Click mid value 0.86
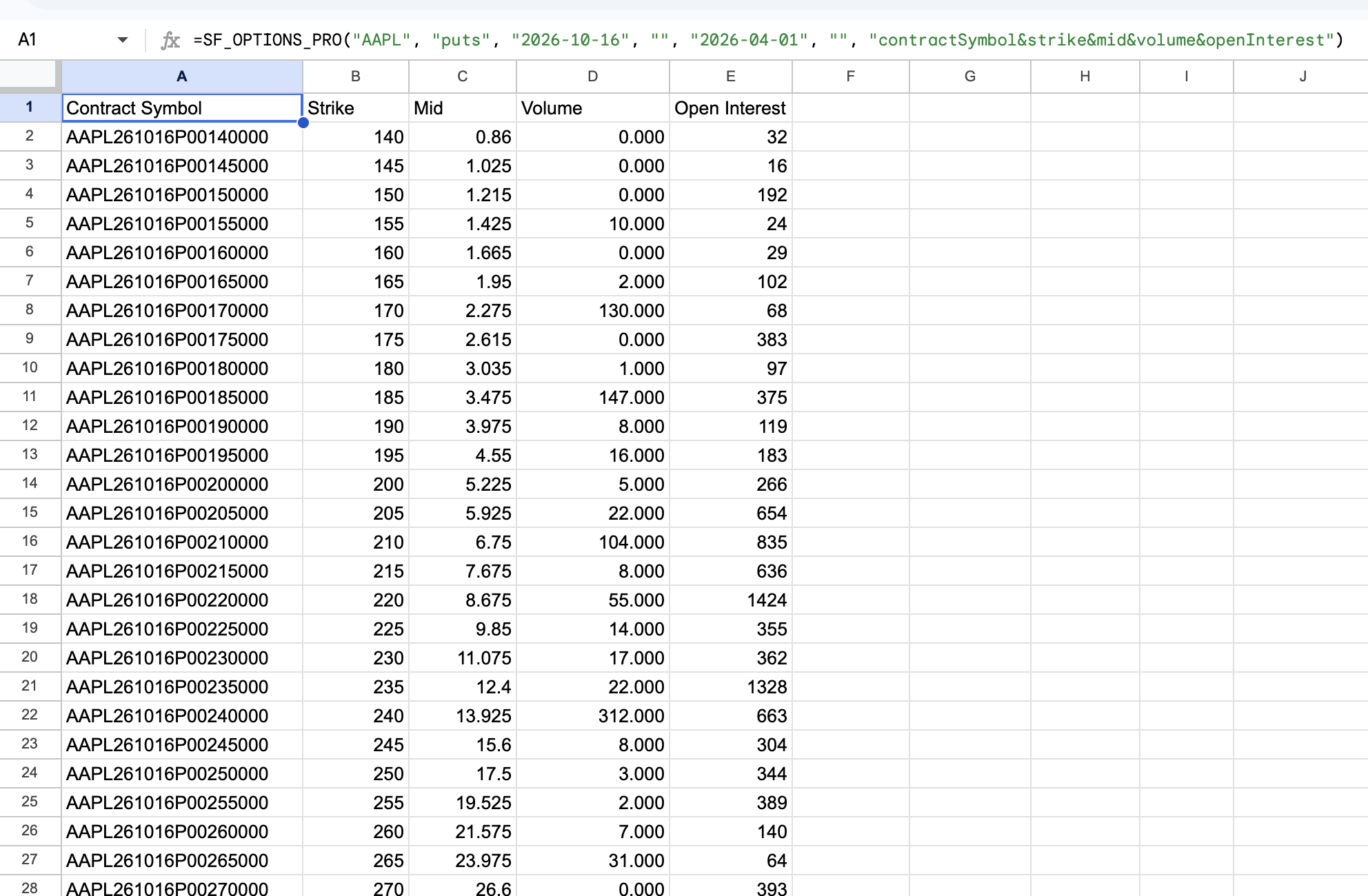Screen dimensions: 1368x896 (x=463, y=137)
